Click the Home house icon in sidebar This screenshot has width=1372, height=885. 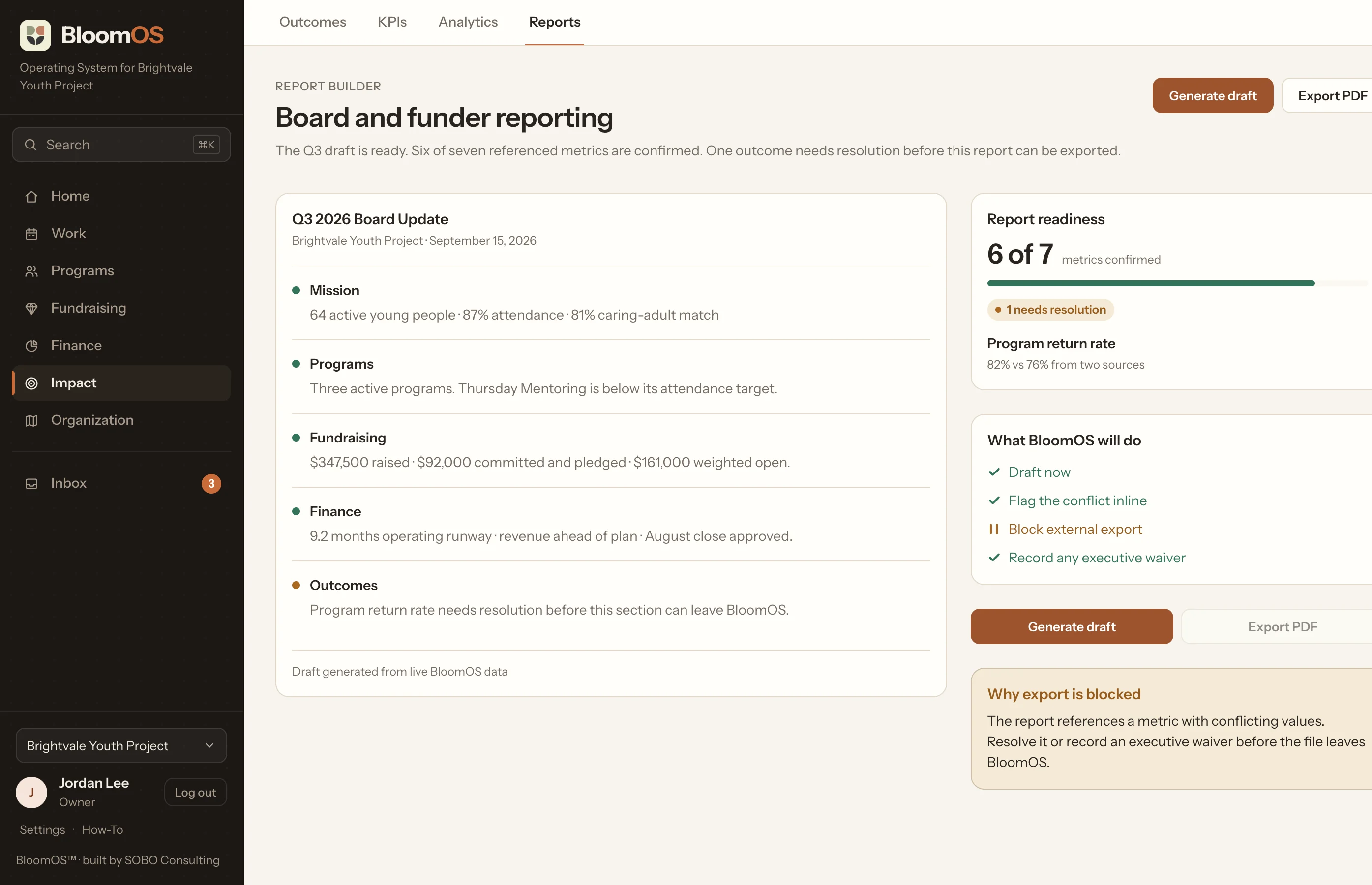pyautogui.click(x=31, y=197)
